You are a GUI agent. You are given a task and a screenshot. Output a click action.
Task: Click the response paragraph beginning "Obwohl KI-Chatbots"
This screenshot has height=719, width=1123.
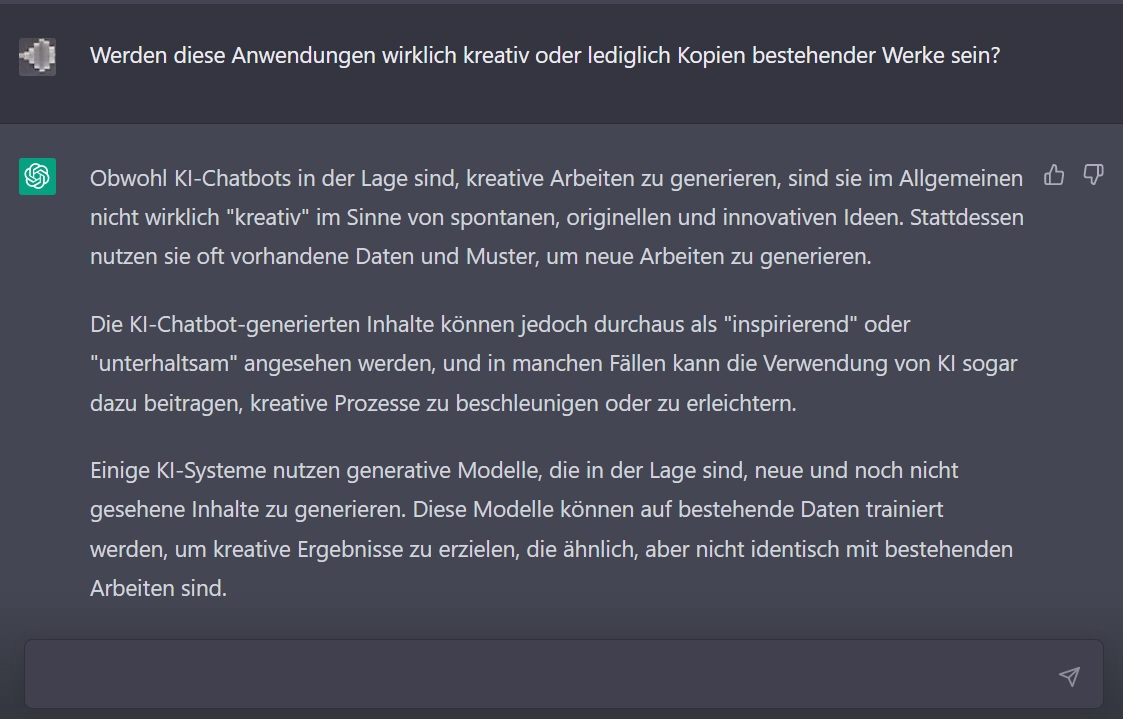556,217
